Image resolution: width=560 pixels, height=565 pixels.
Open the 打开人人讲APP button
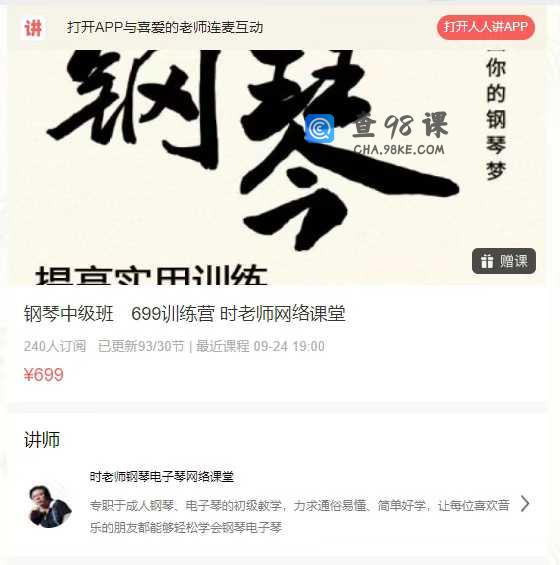pyautogui.click(x=486, y=27)
